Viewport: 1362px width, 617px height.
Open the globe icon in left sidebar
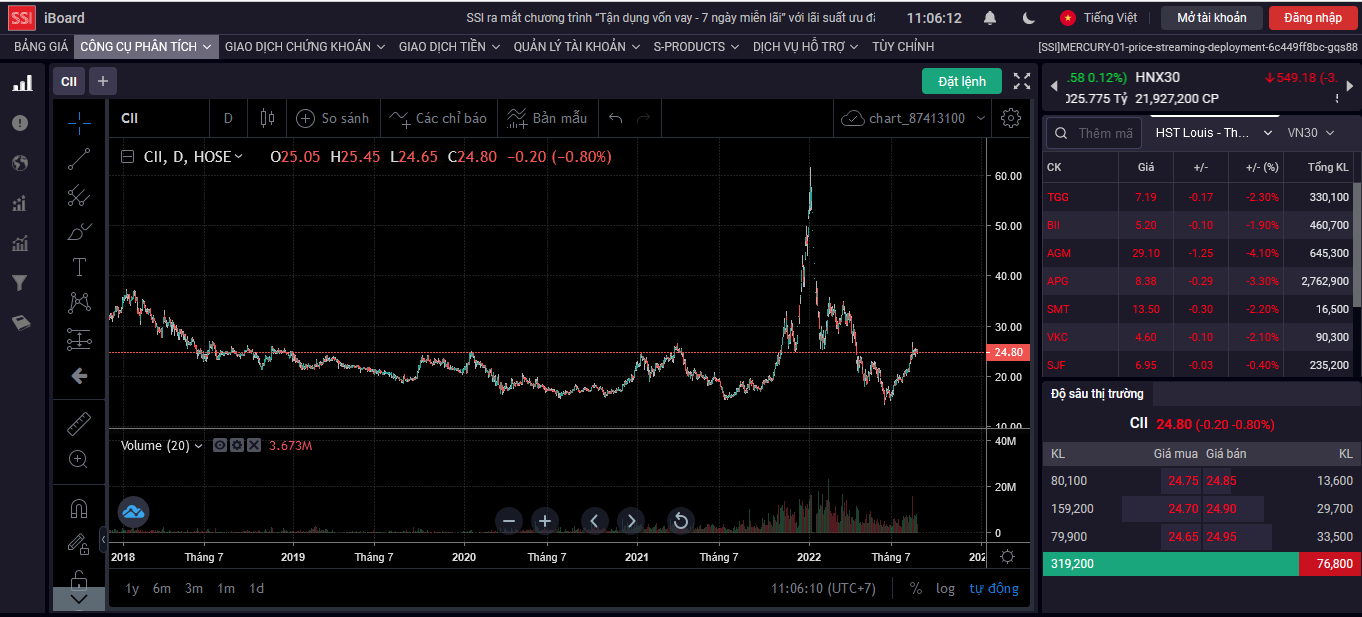(x=20, y=163)
